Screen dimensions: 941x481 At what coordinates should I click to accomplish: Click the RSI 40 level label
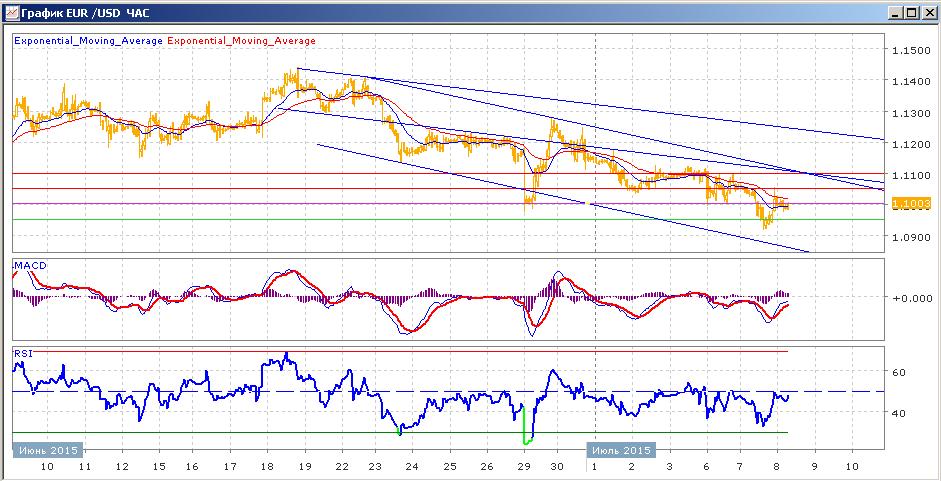(x=899, y=413)
